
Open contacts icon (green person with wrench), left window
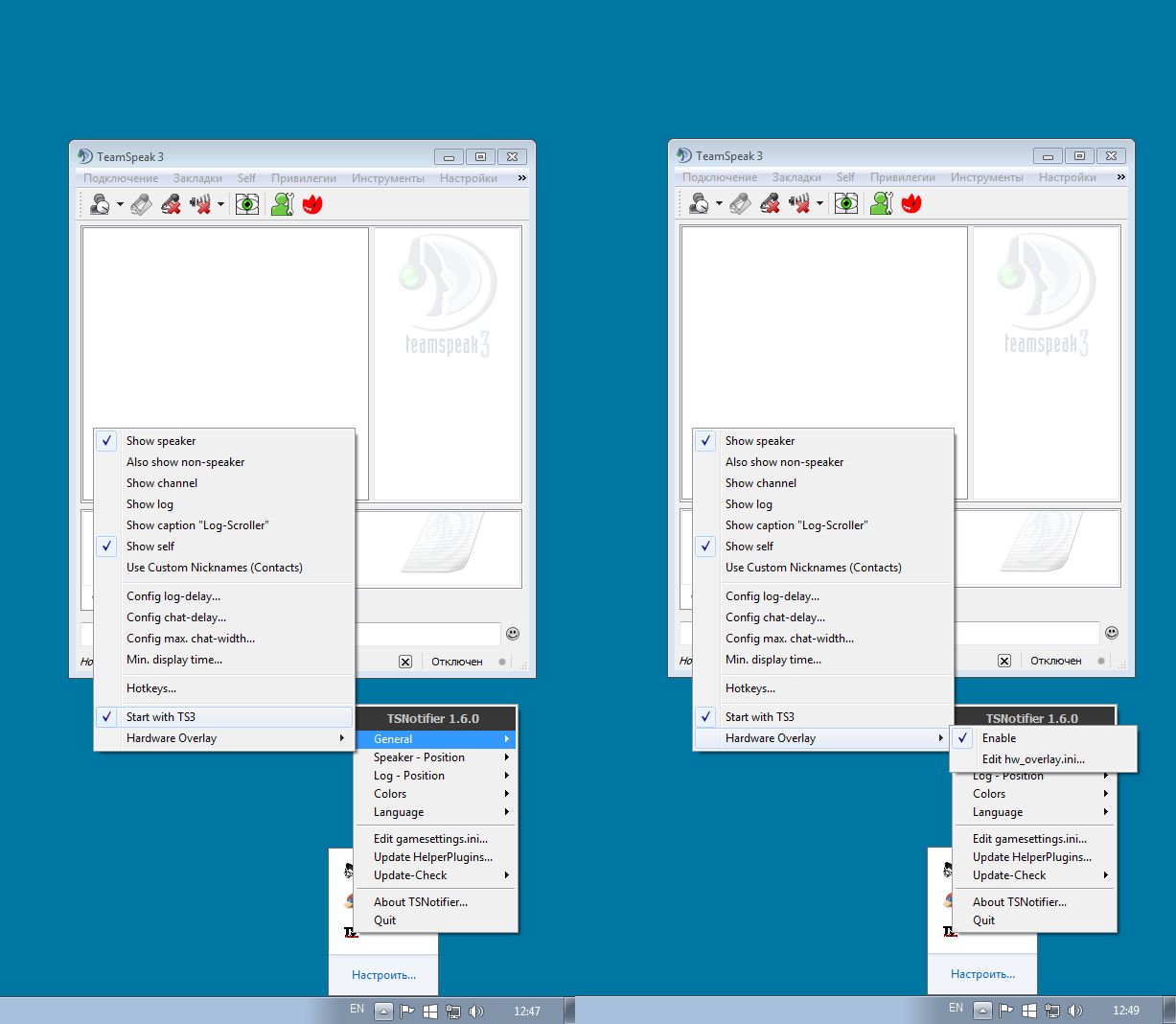coord(282,203)
